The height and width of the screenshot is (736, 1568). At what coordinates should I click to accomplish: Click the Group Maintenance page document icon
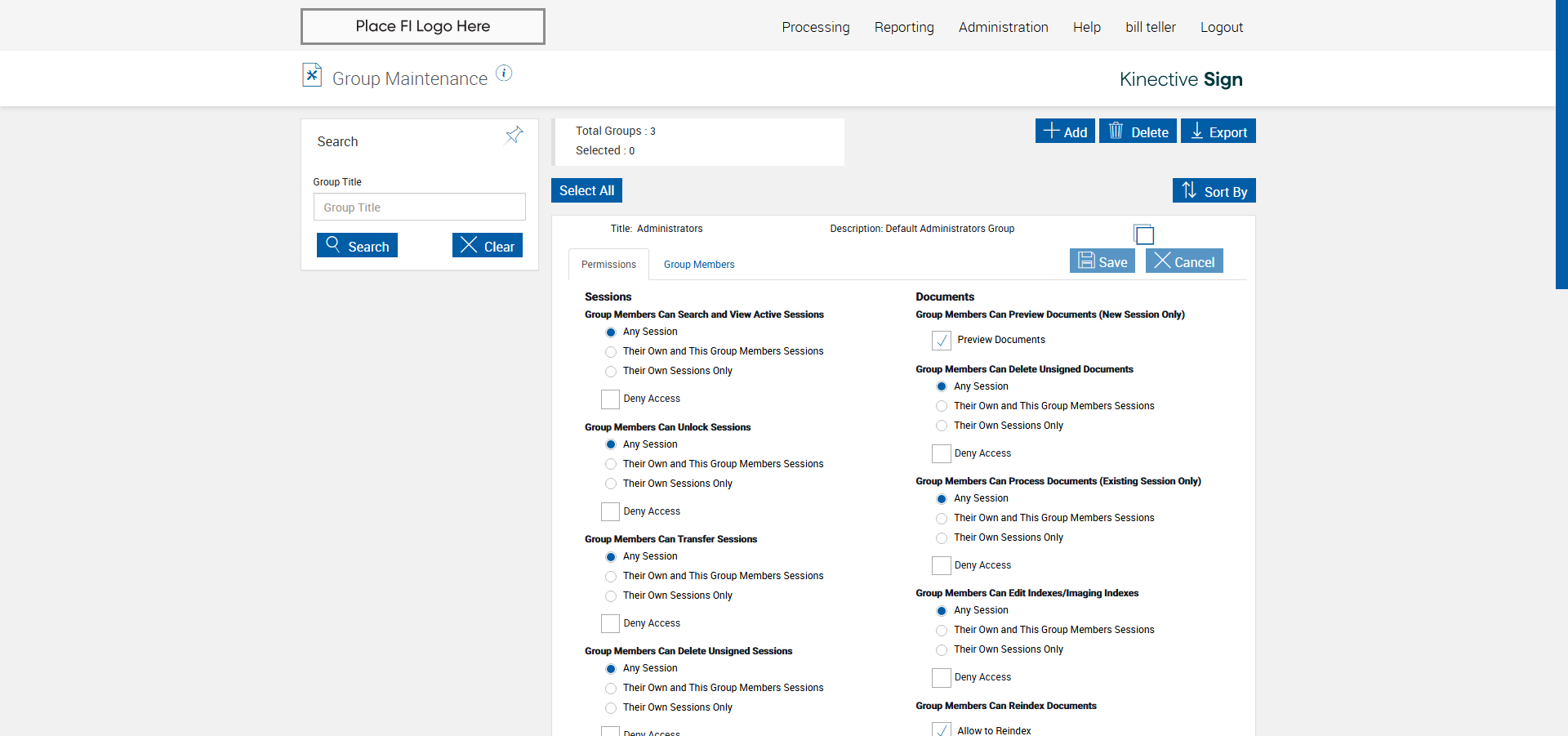coord(312,75)
